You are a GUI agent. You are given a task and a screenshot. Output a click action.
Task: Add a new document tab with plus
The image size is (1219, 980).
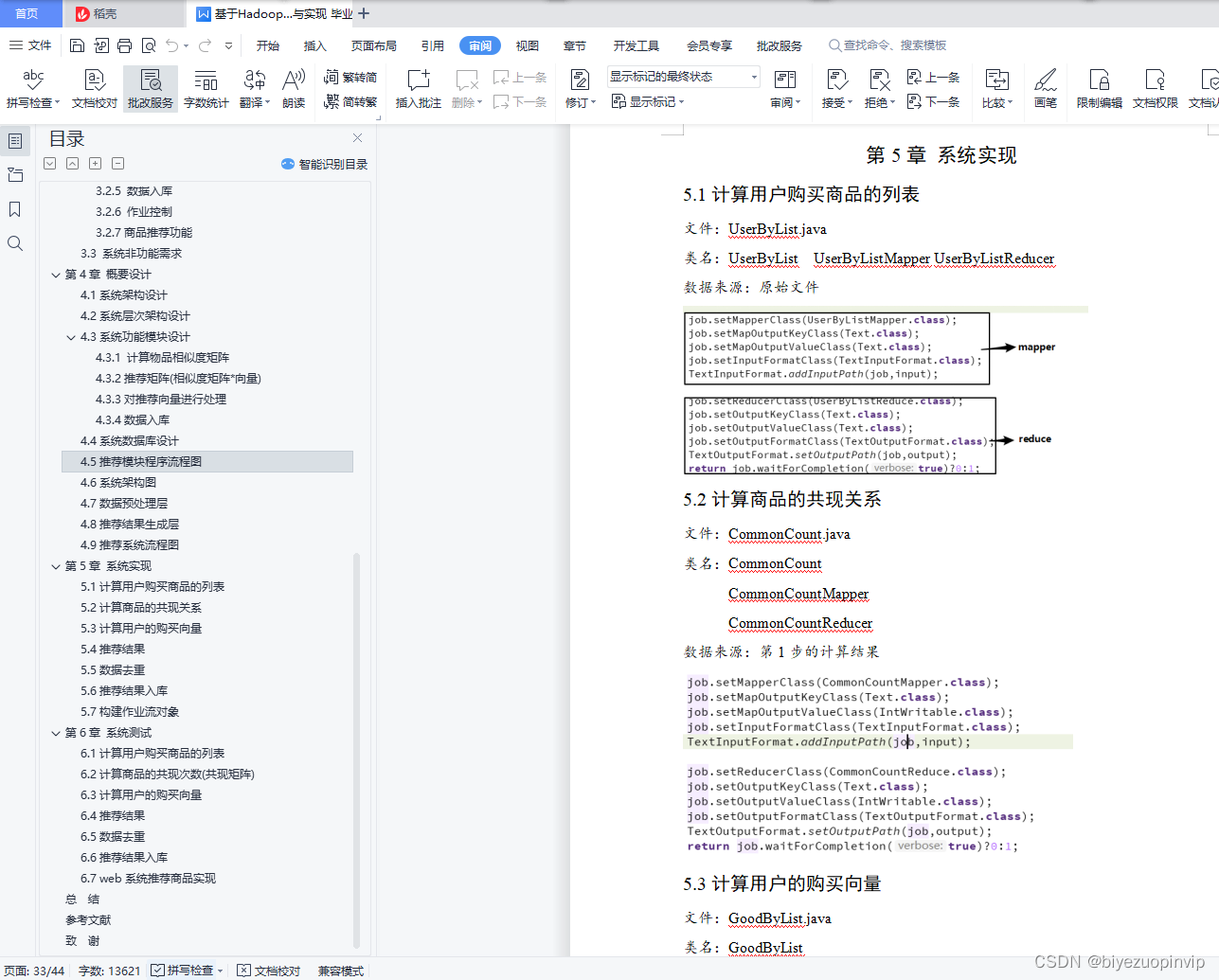coord(364,13)
